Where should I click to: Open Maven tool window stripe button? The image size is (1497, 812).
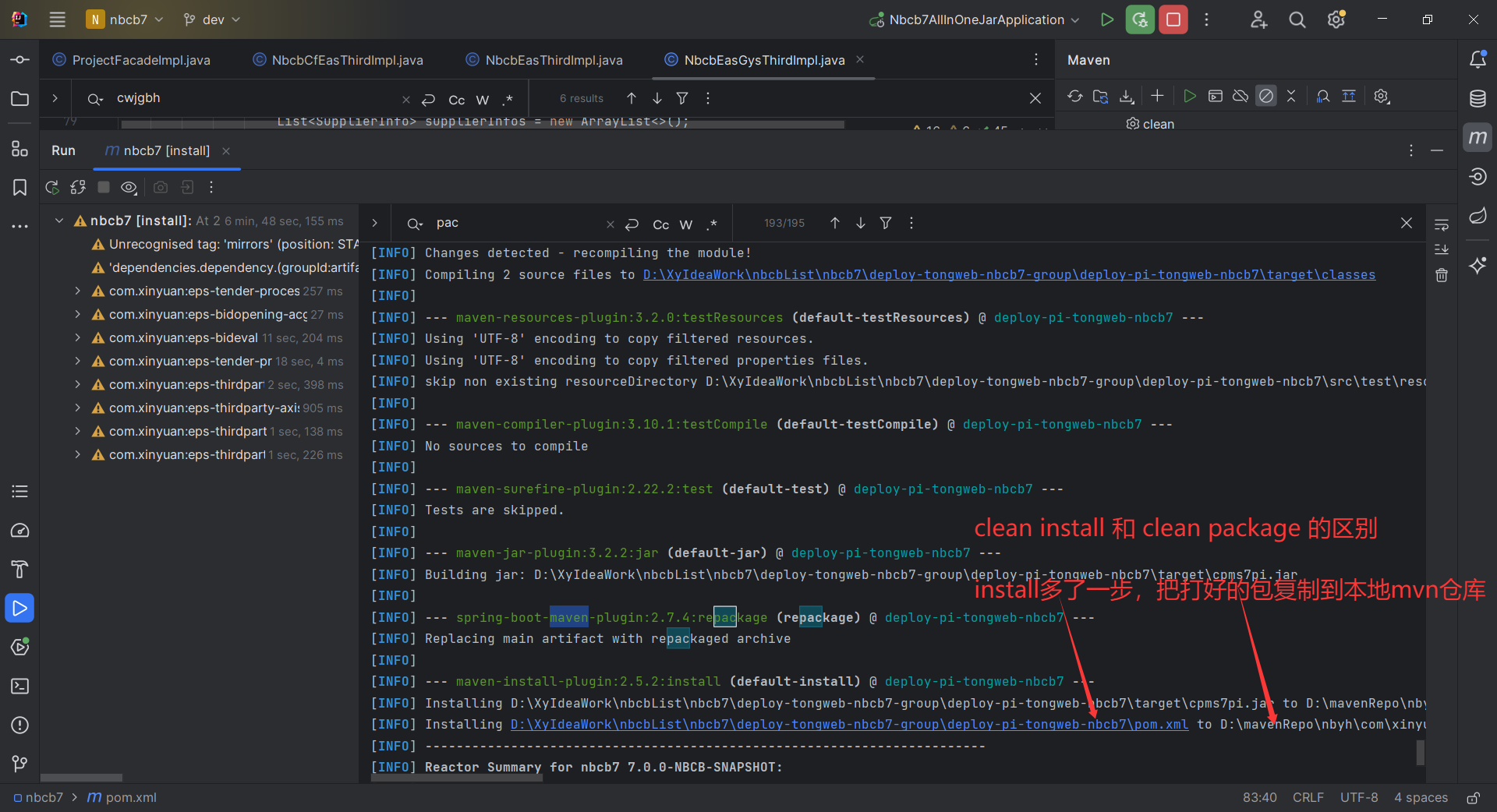coord(1478,137)
